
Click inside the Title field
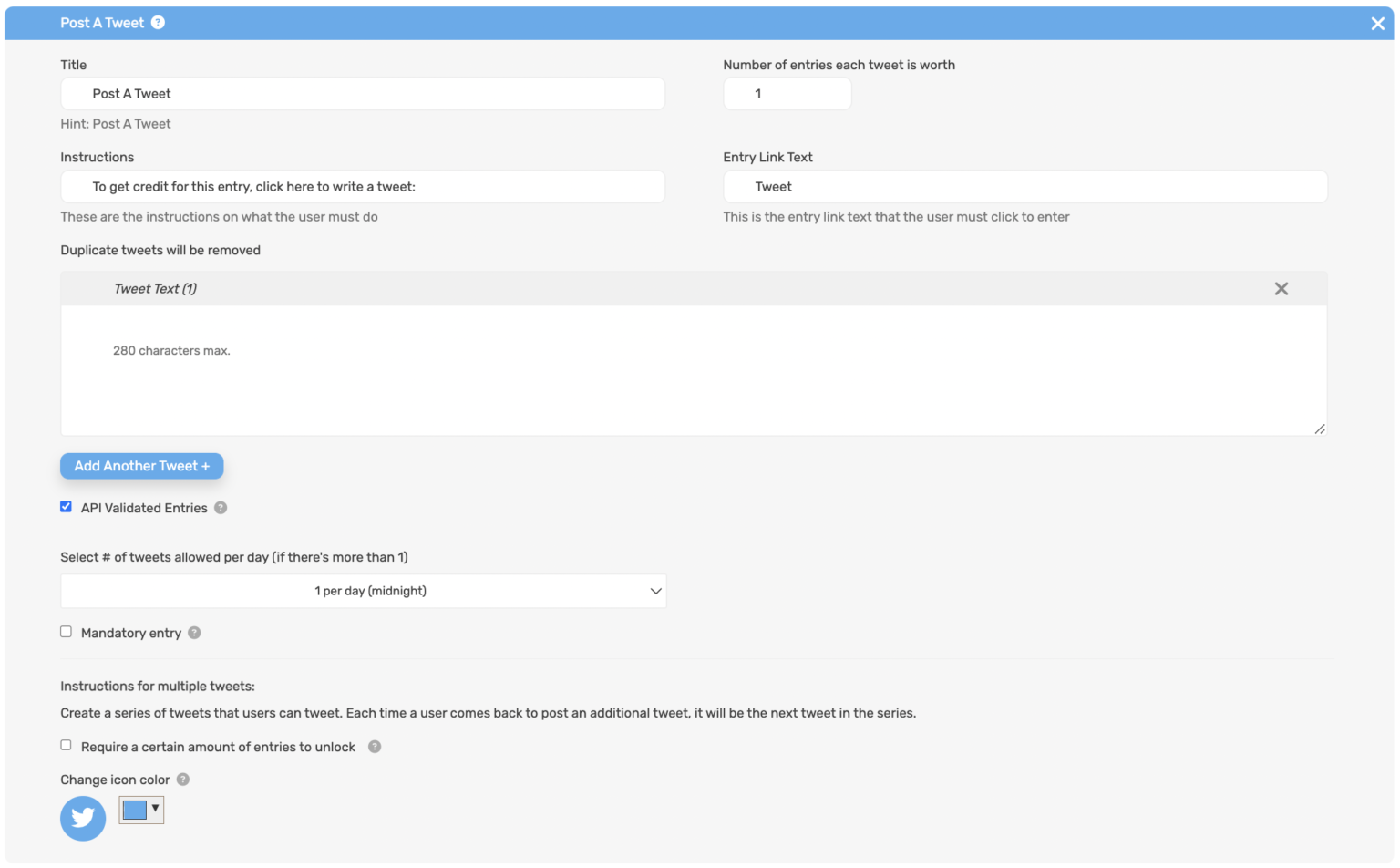coord(362,93)
